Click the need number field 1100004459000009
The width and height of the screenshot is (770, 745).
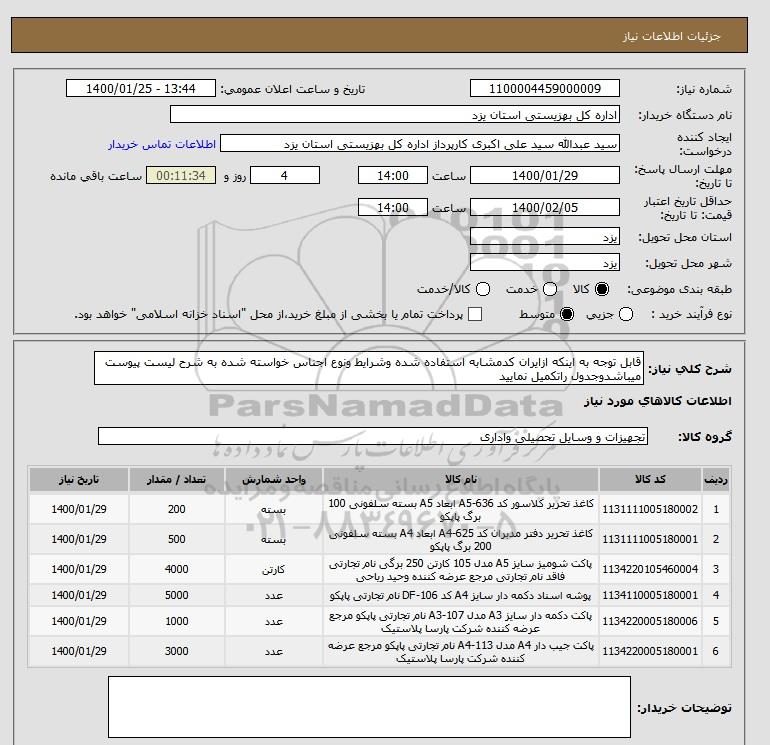(x=545, y=88)
